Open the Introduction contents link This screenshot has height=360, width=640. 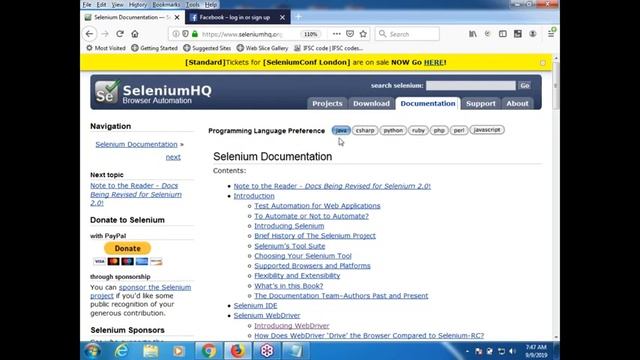pos(254,196)
